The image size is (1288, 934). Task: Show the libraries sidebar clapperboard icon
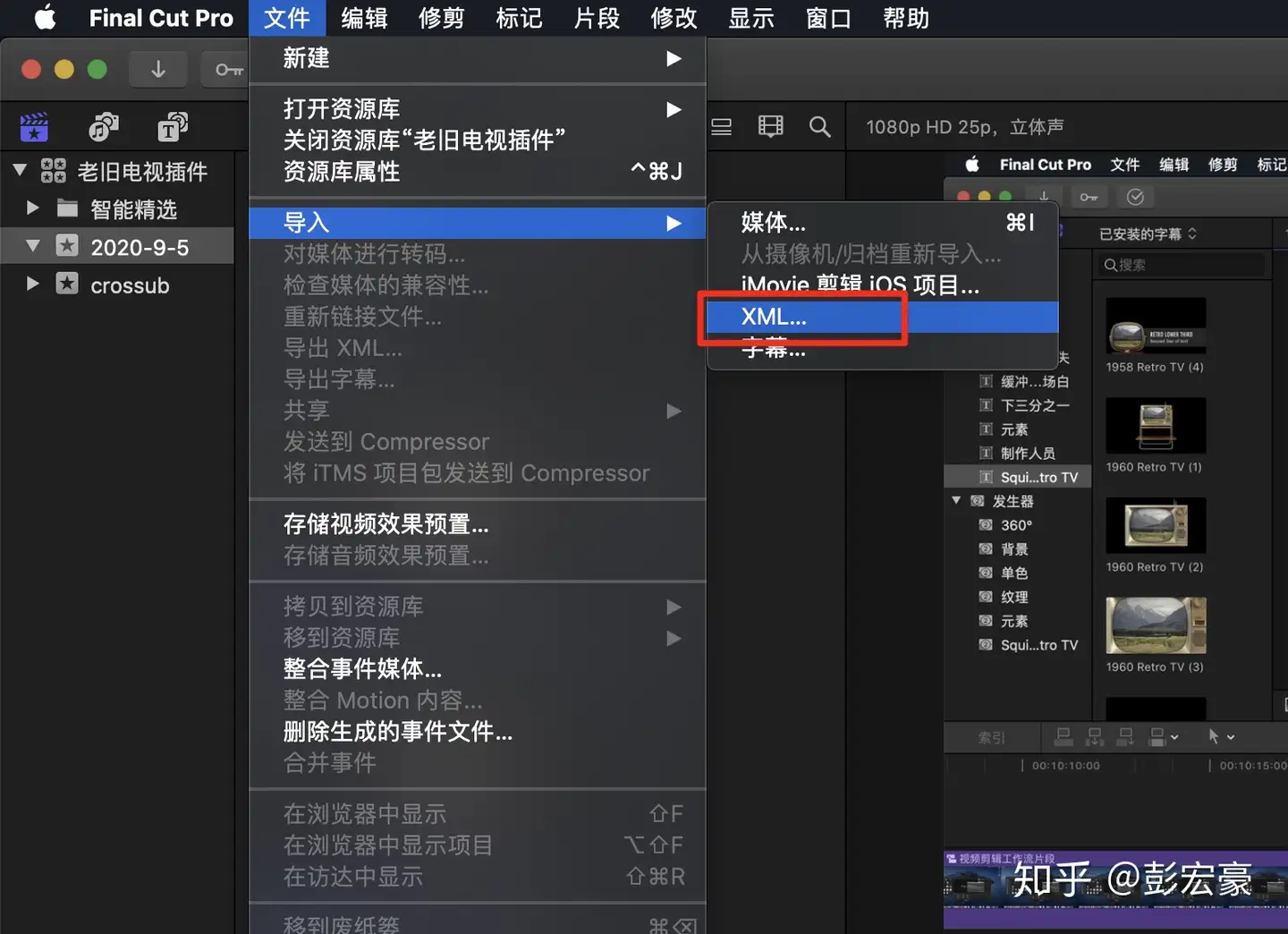34,128
